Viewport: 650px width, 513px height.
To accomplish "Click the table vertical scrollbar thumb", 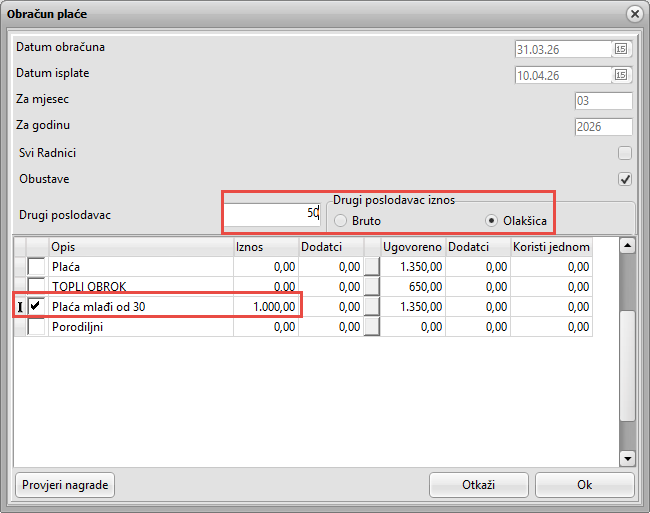I will pyautogui.click(x=627, y=366).
